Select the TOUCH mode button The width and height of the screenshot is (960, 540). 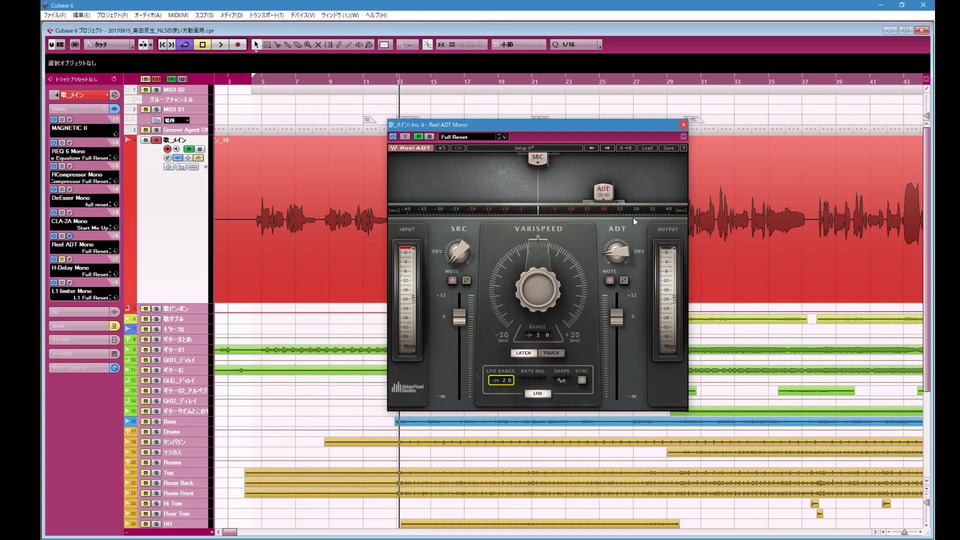551,353
